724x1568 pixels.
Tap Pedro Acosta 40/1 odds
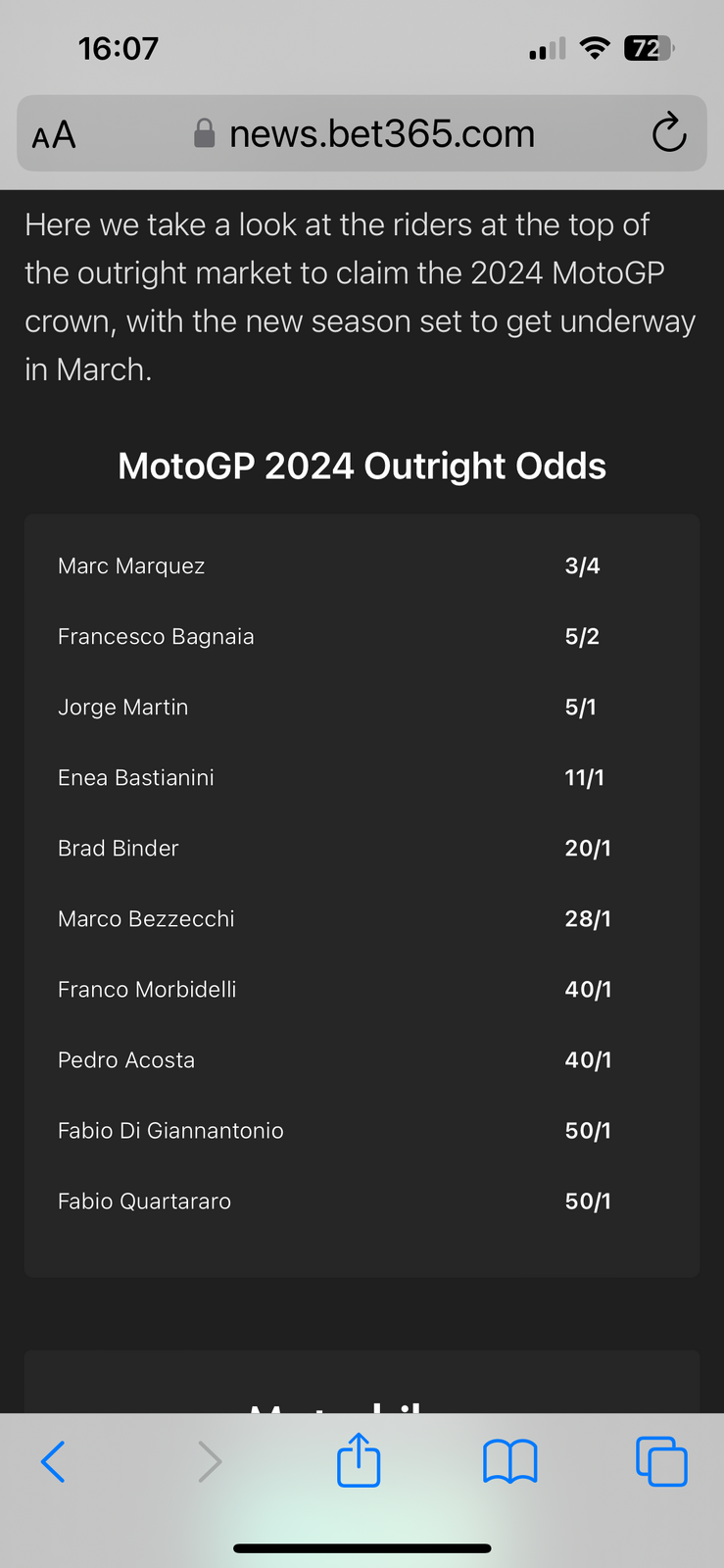(588, 1060)
